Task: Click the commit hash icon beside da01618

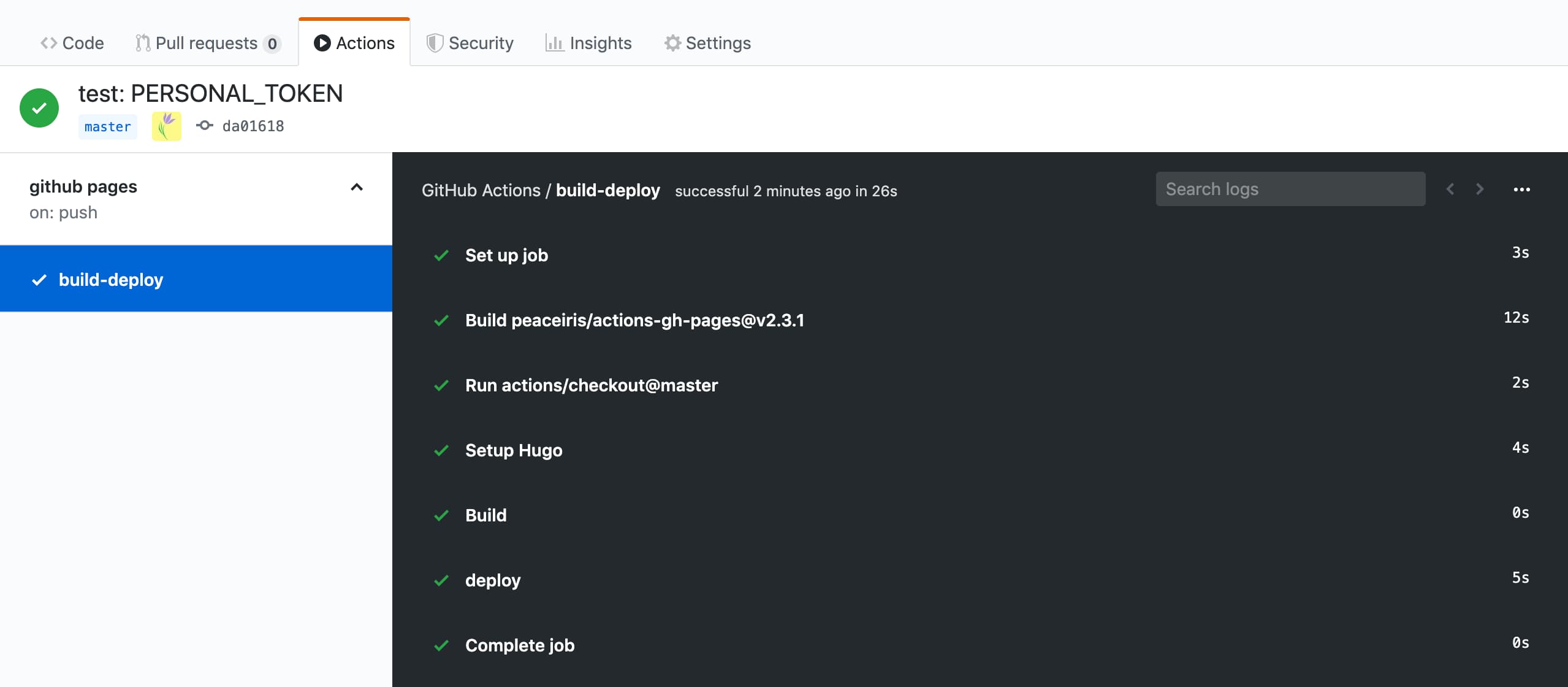Action: pyautogui.click(x=204, y=126)
